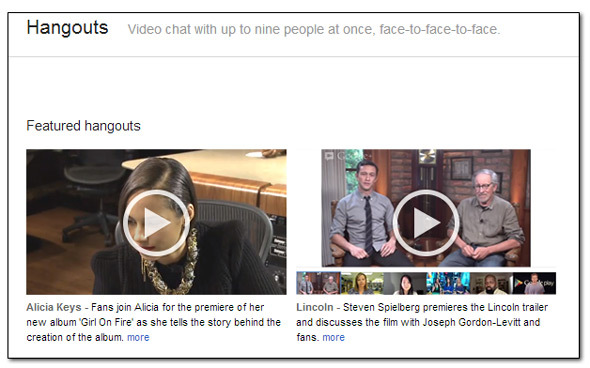Click the 'Video chat with up to nine people' tagline

point(314,29)
